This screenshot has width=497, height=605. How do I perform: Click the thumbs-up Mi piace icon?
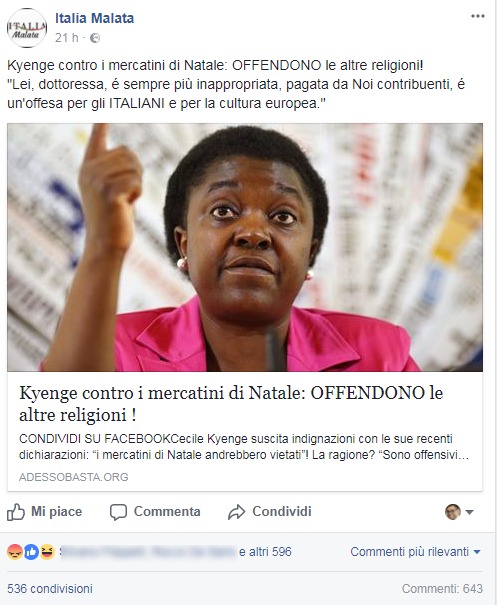16,512
